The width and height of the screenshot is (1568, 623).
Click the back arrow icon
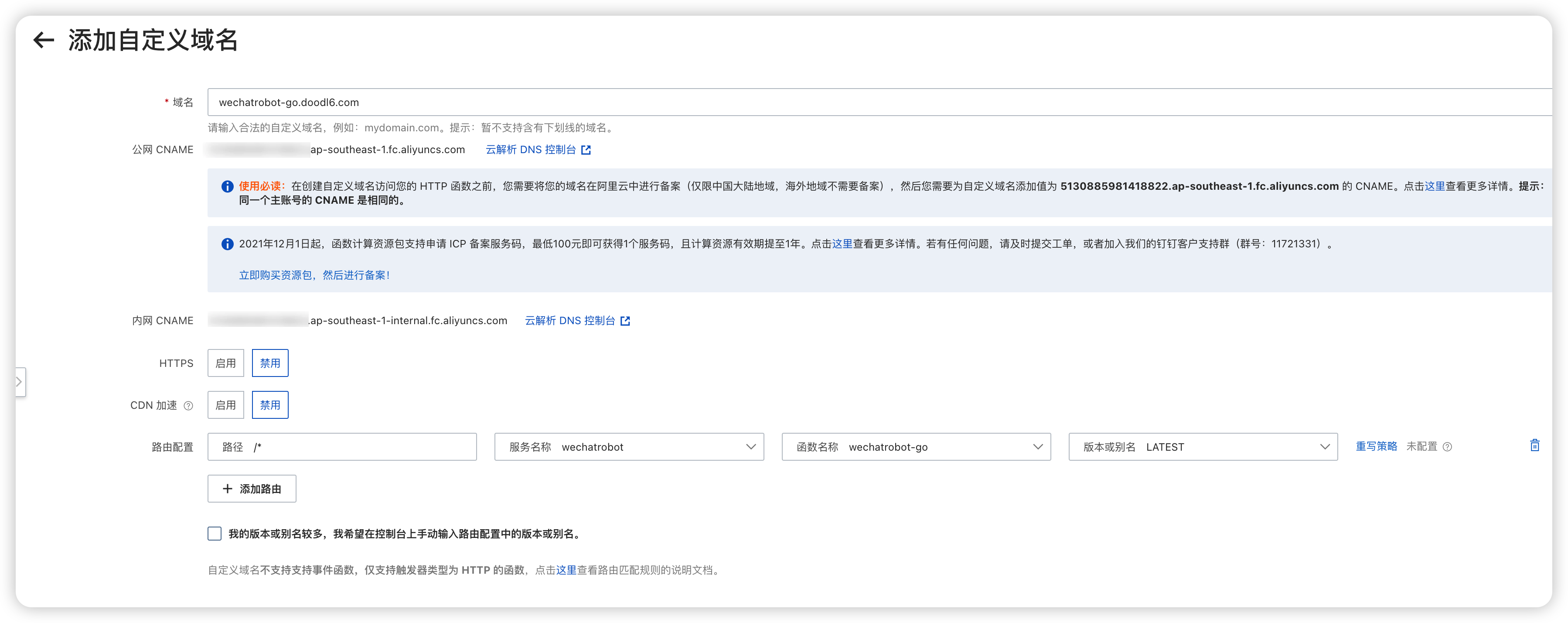coord(44,40)
